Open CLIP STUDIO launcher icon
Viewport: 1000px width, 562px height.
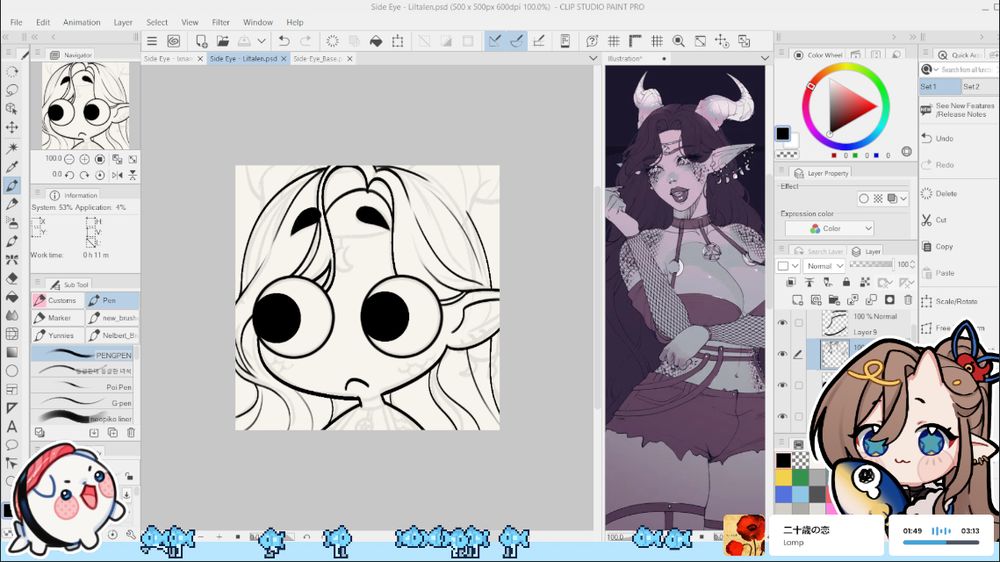173,41
